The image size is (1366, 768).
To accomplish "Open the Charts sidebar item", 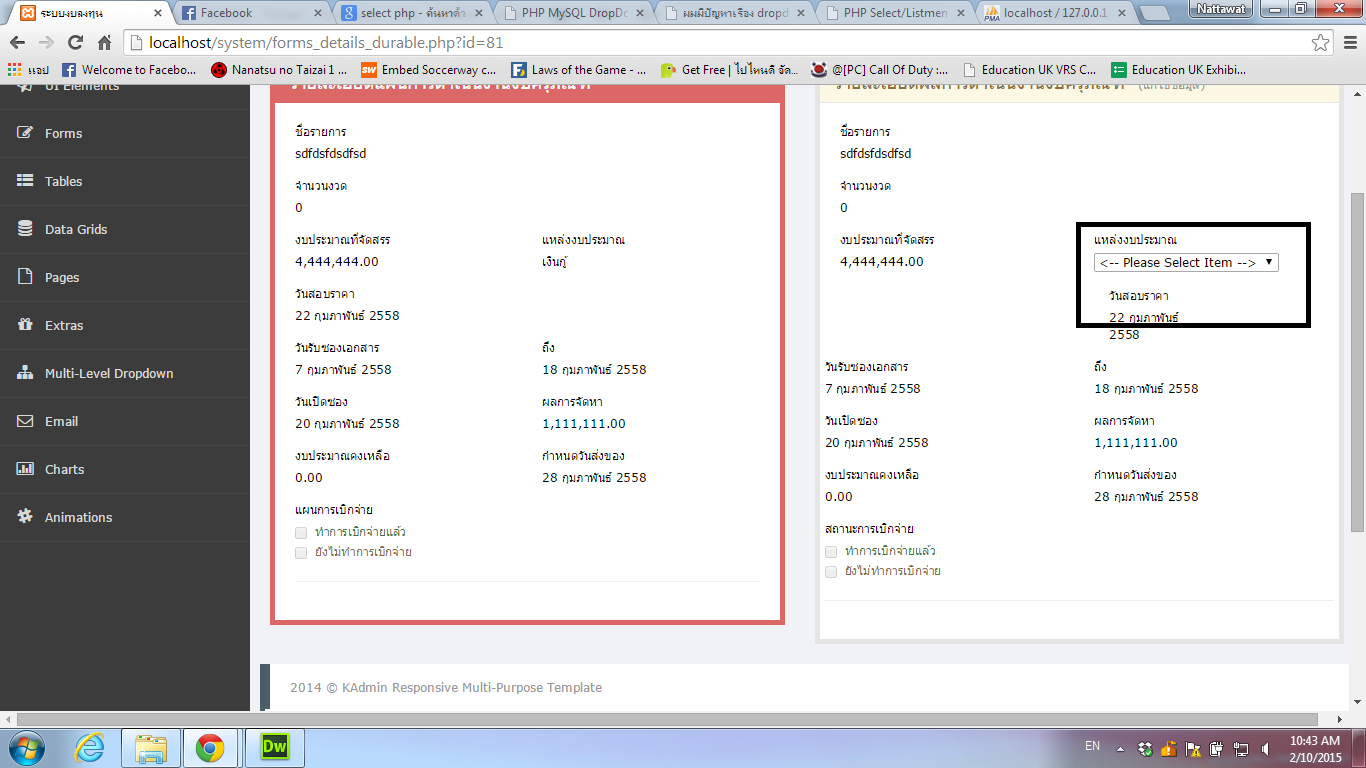I will point(125,469).
